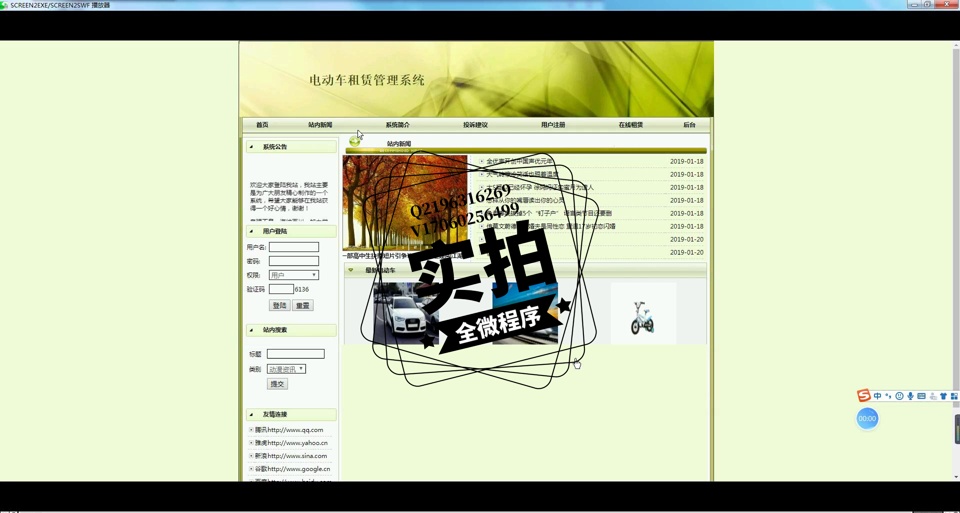Click the triangle icon beside 系统公告
The image size is (960, 513).
coord(251,147)
